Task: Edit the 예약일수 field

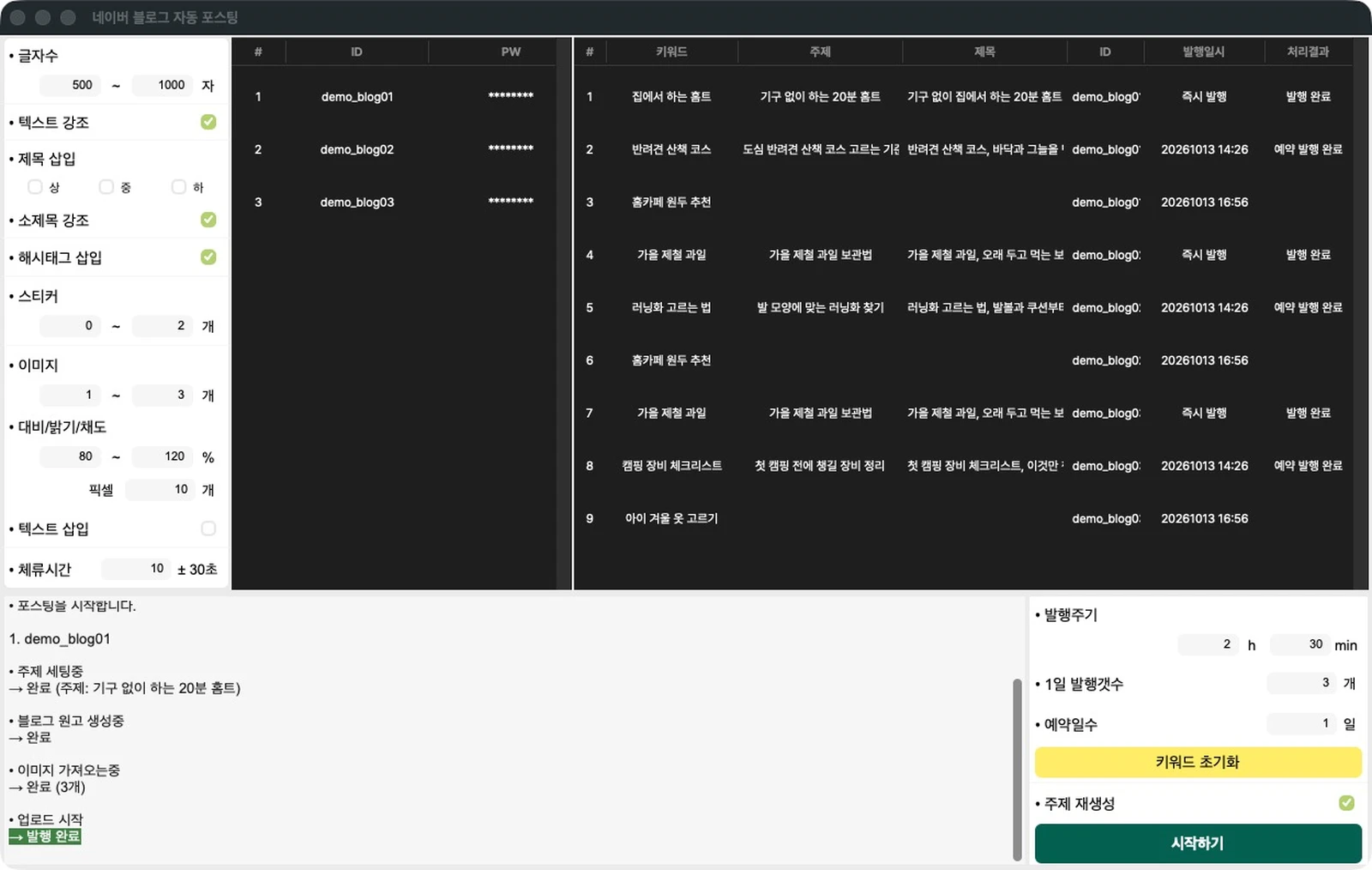Action: (x=1302, y=723)
